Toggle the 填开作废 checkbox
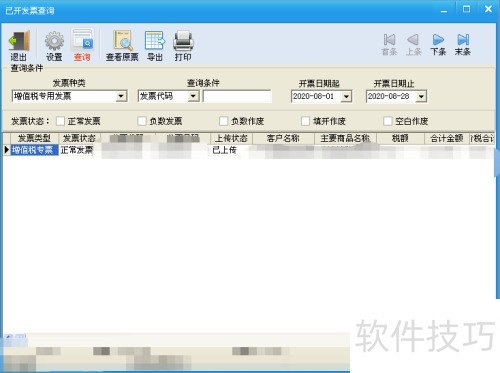 305,121
